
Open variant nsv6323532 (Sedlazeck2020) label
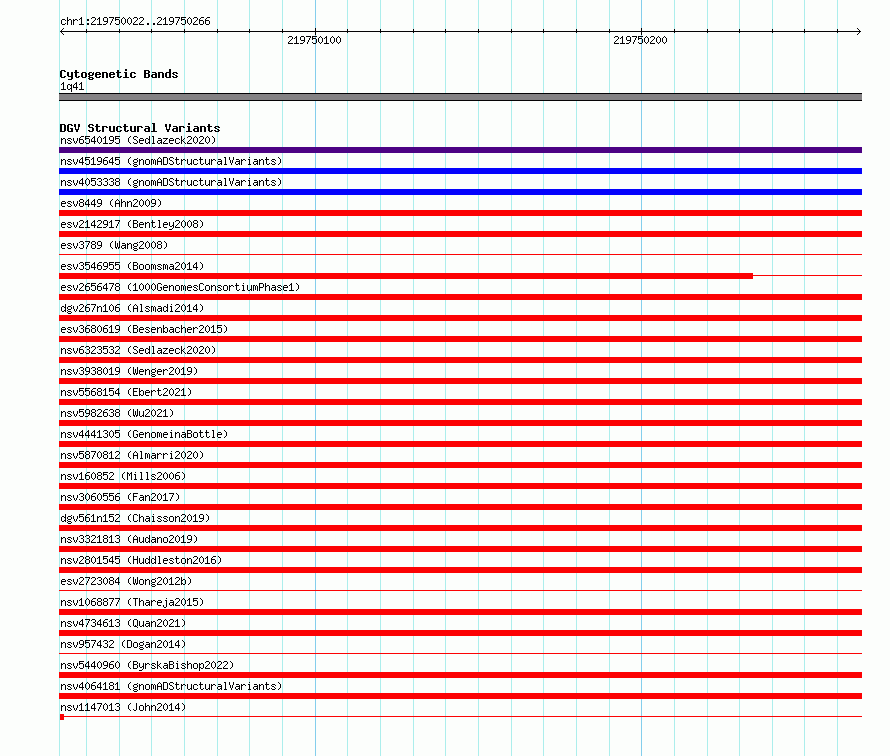click(138, 350)
